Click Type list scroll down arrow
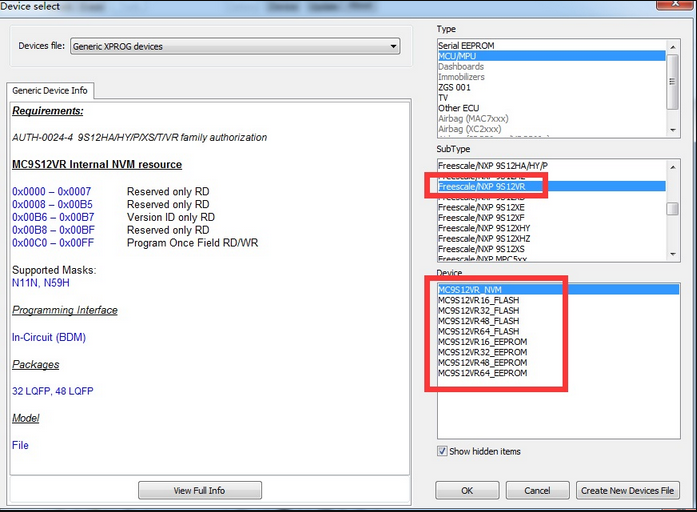The width and height of the screenshot is (697, 512). click(673, 130)
